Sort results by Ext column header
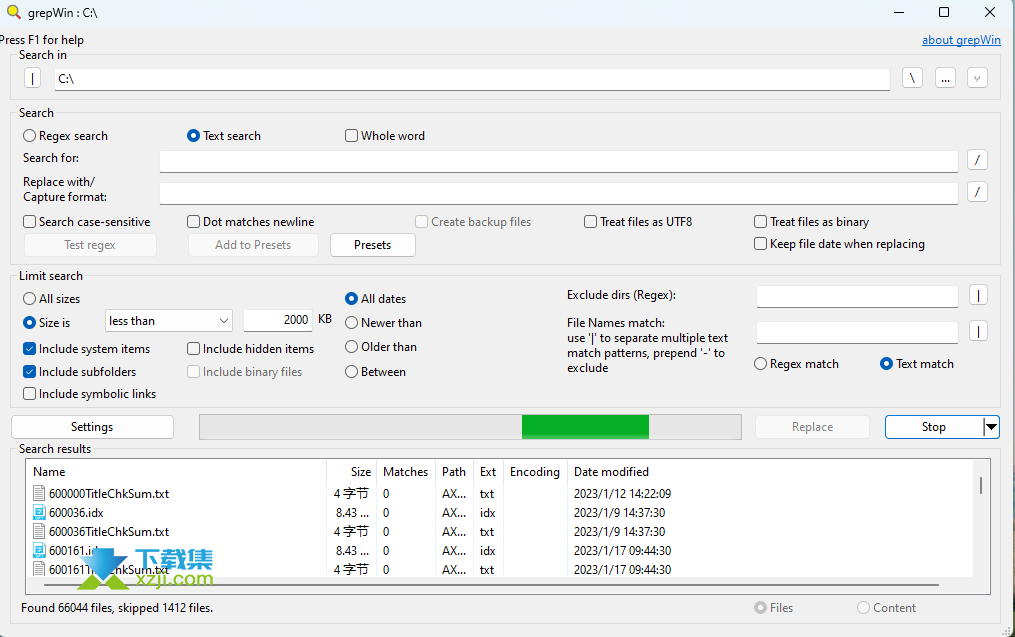 [488, 472]
